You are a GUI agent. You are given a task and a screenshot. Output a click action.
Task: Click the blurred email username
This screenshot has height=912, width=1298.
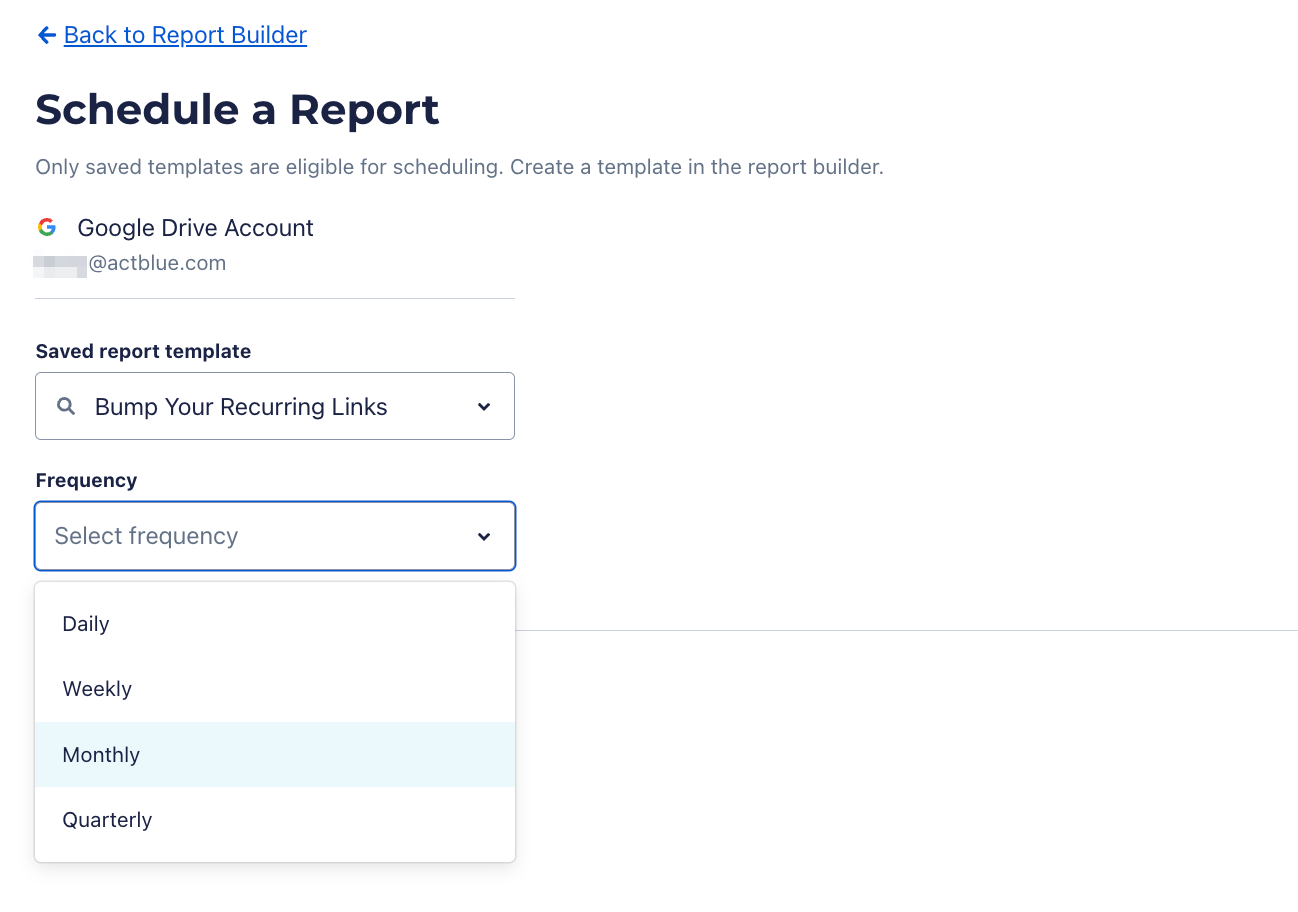click(x=60, y=264)
